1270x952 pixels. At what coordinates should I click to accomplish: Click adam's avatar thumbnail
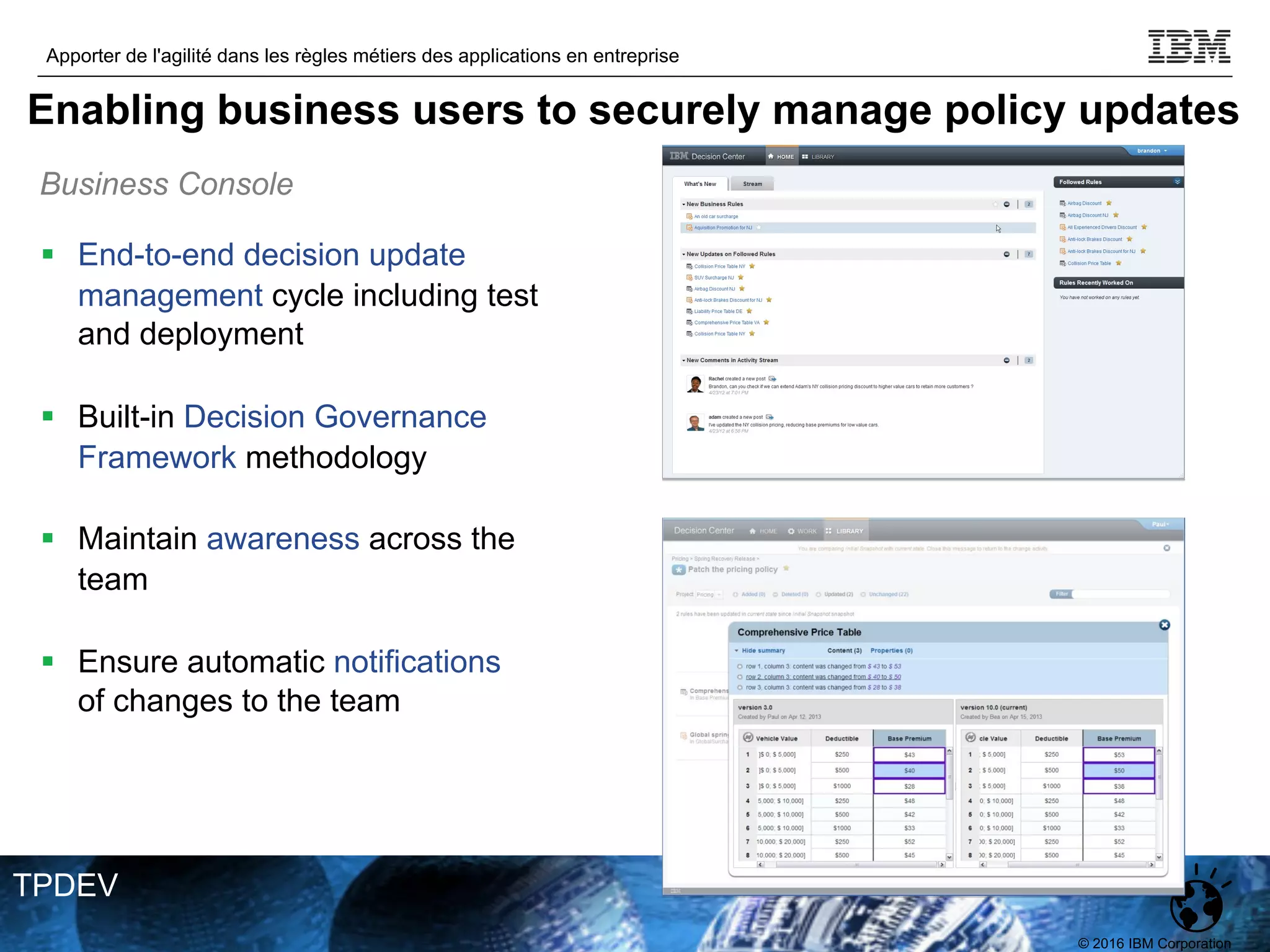click(x=695, y=423)
